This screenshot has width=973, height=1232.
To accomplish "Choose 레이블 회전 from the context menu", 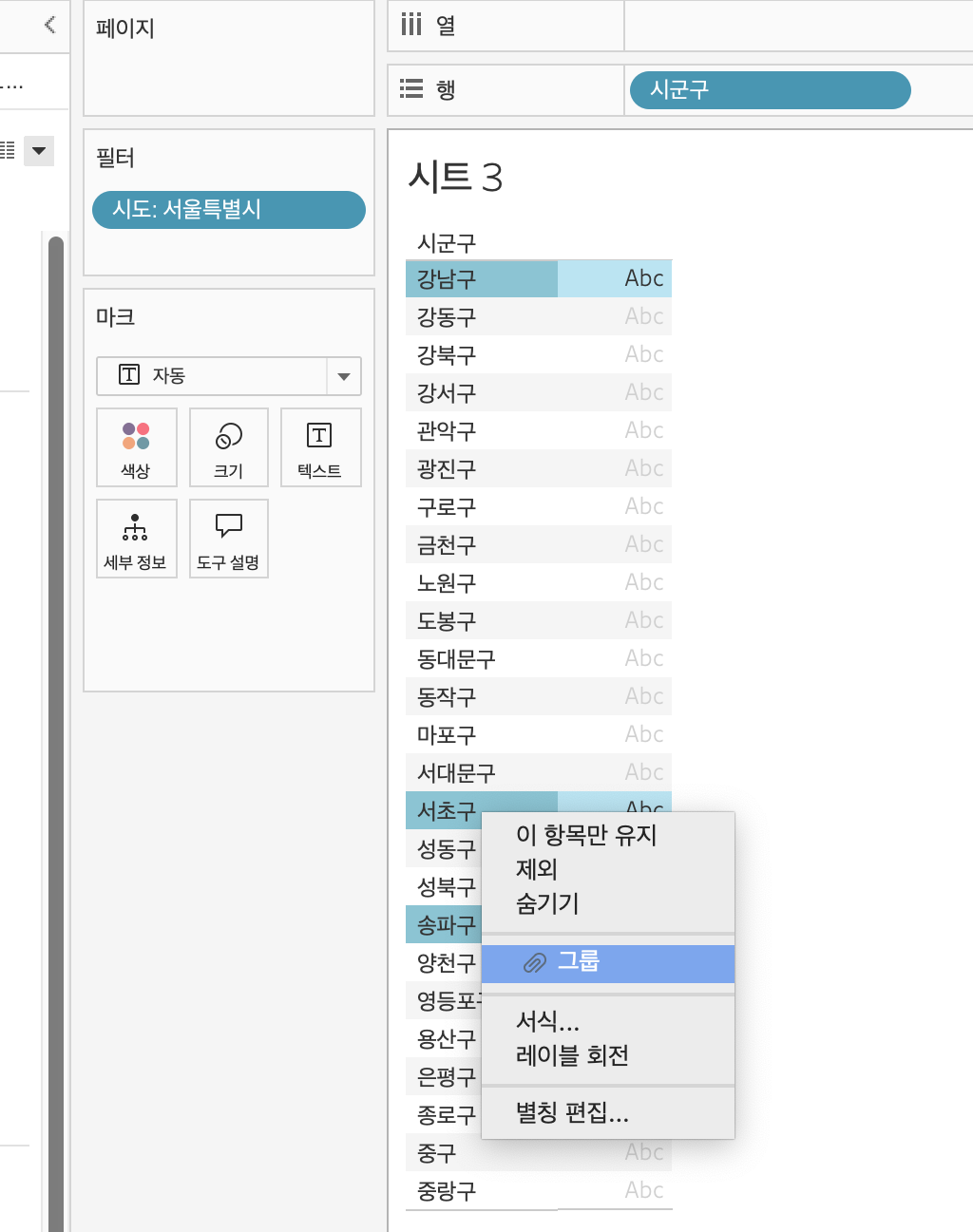I will (x=572, y=1055).
